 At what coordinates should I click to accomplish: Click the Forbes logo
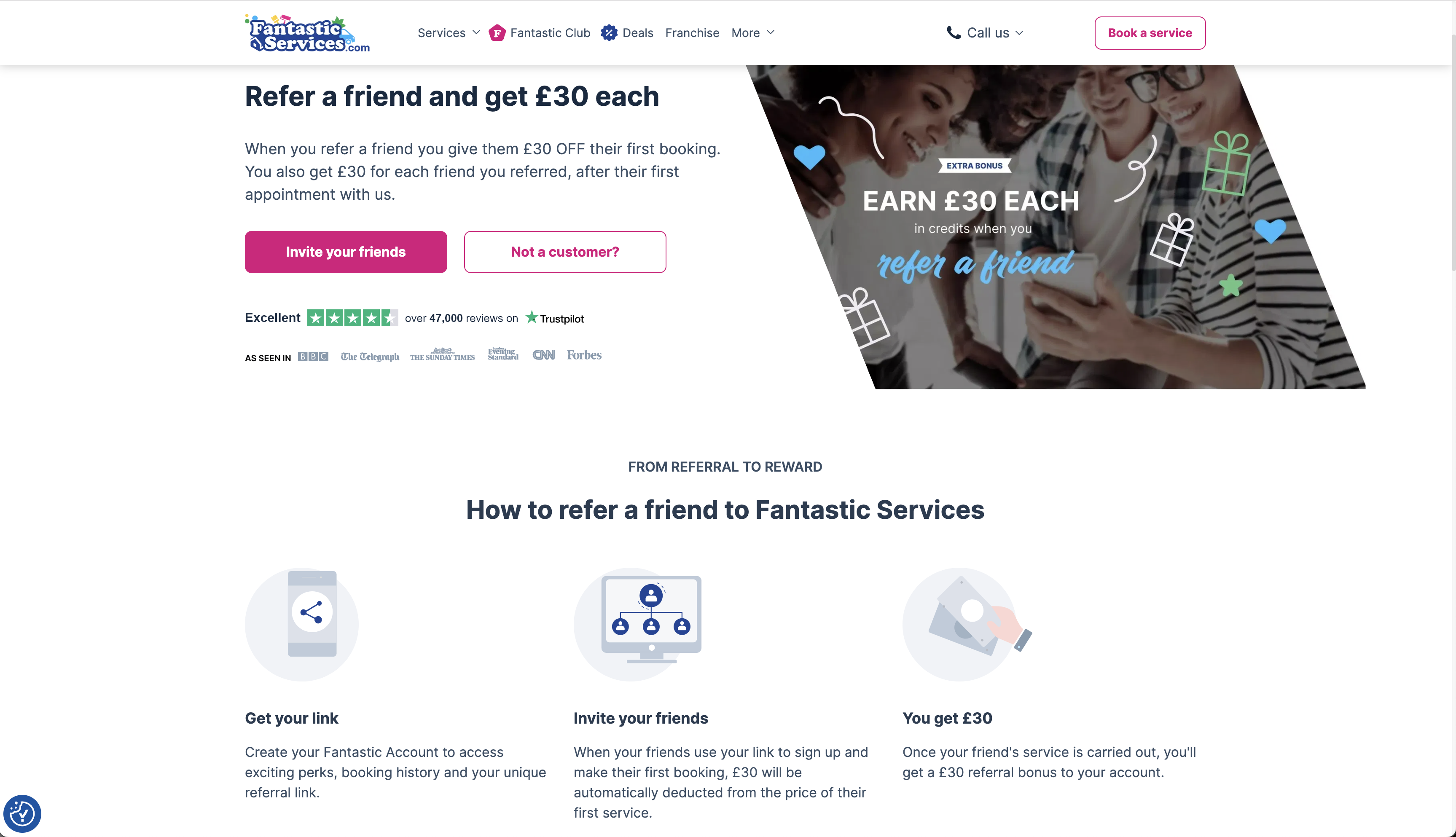pos(584,355)
